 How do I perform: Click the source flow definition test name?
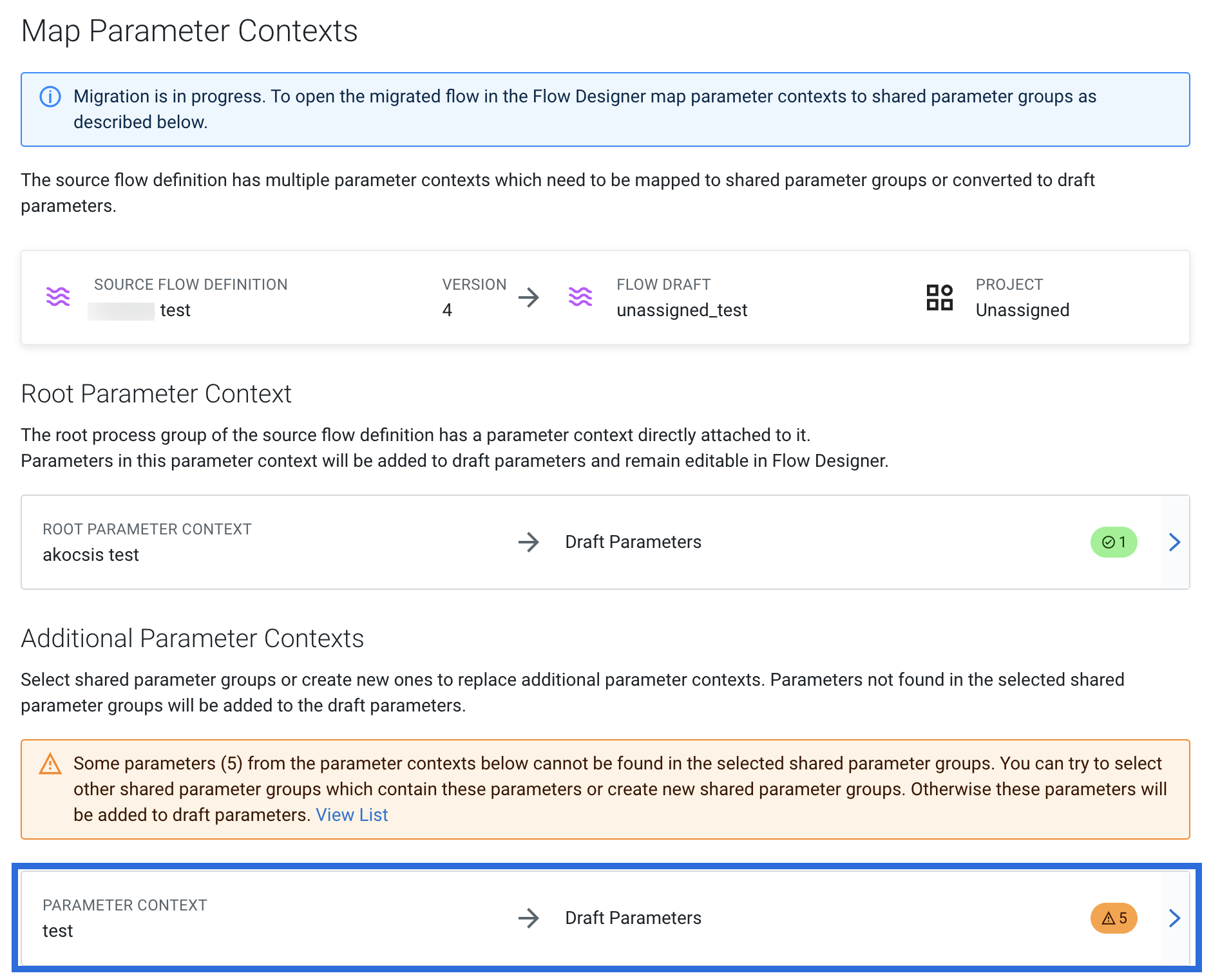click(x=175, y=310)
